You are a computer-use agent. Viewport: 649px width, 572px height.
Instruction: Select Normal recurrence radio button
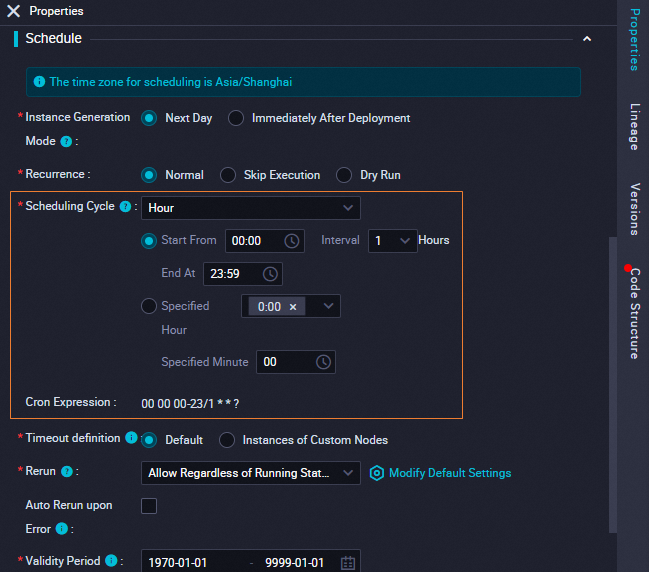[149, 175]
